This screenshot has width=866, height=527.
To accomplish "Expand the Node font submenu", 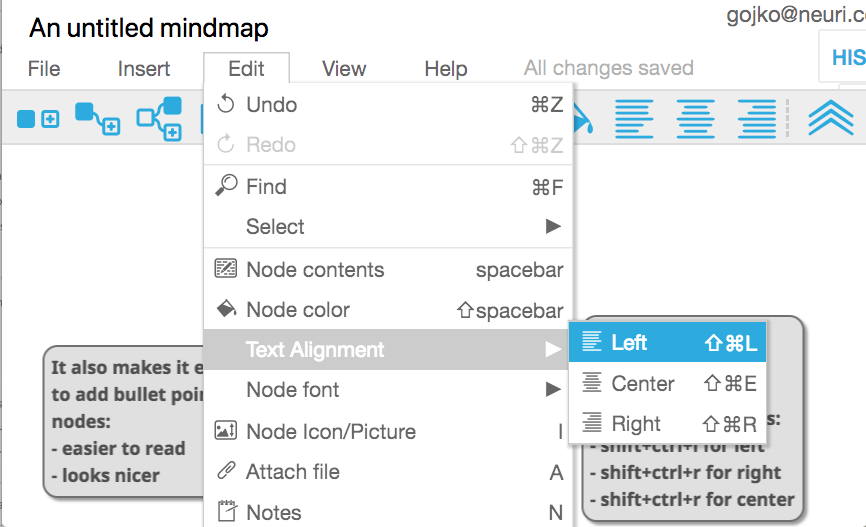I will click(388, 389).
